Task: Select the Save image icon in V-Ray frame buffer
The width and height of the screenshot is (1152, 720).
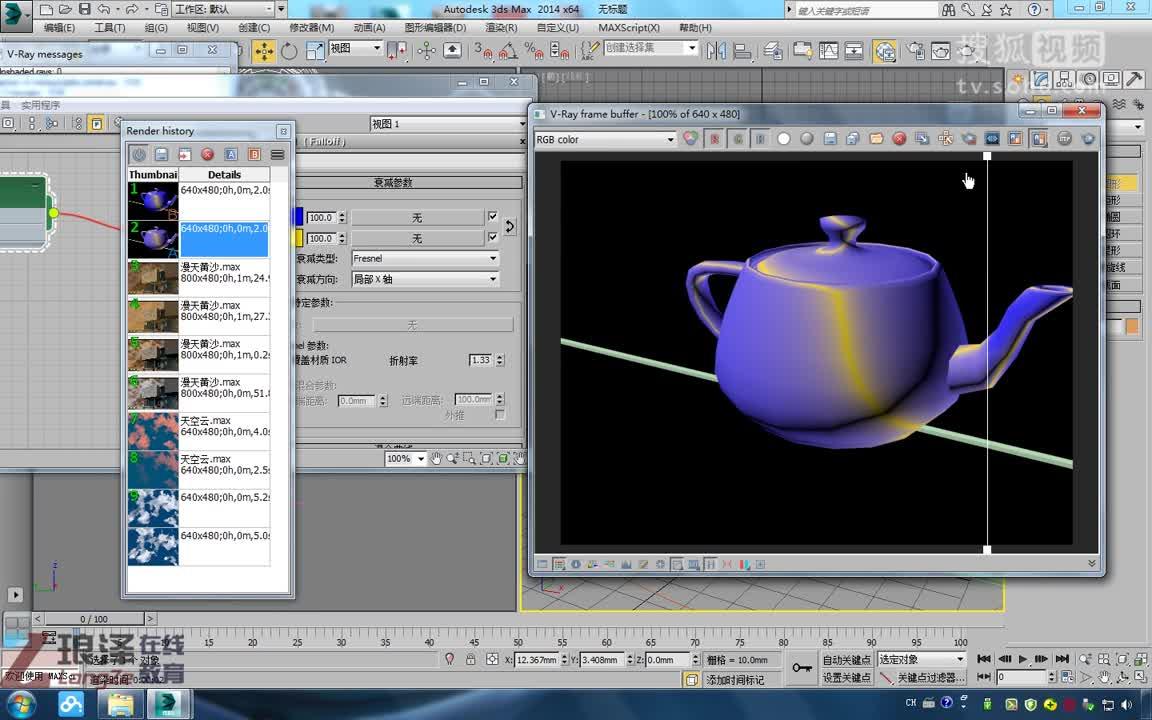Action: tap(828, 138)
